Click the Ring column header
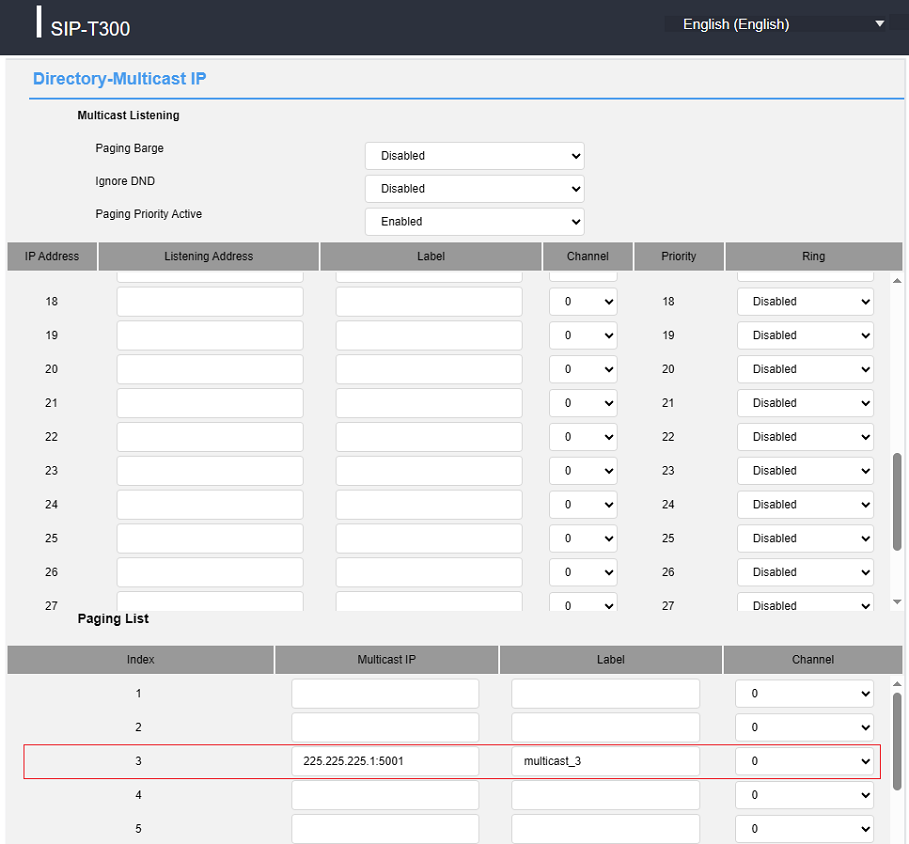909x844 pixels. [x=813, y=256]
